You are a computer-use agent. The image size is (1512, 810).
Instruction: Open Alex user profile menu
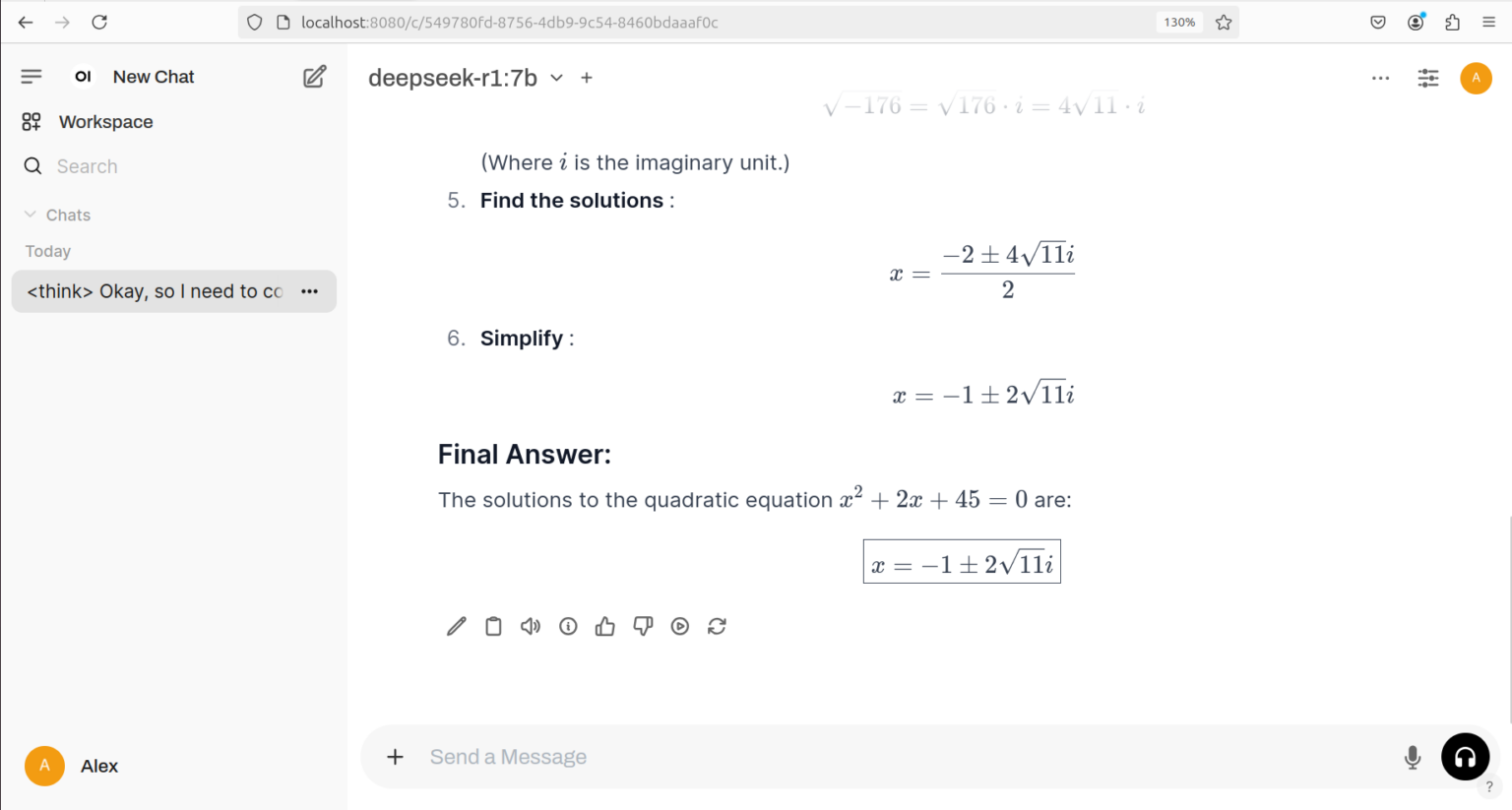pyautogui.click(x=71, y=766)
